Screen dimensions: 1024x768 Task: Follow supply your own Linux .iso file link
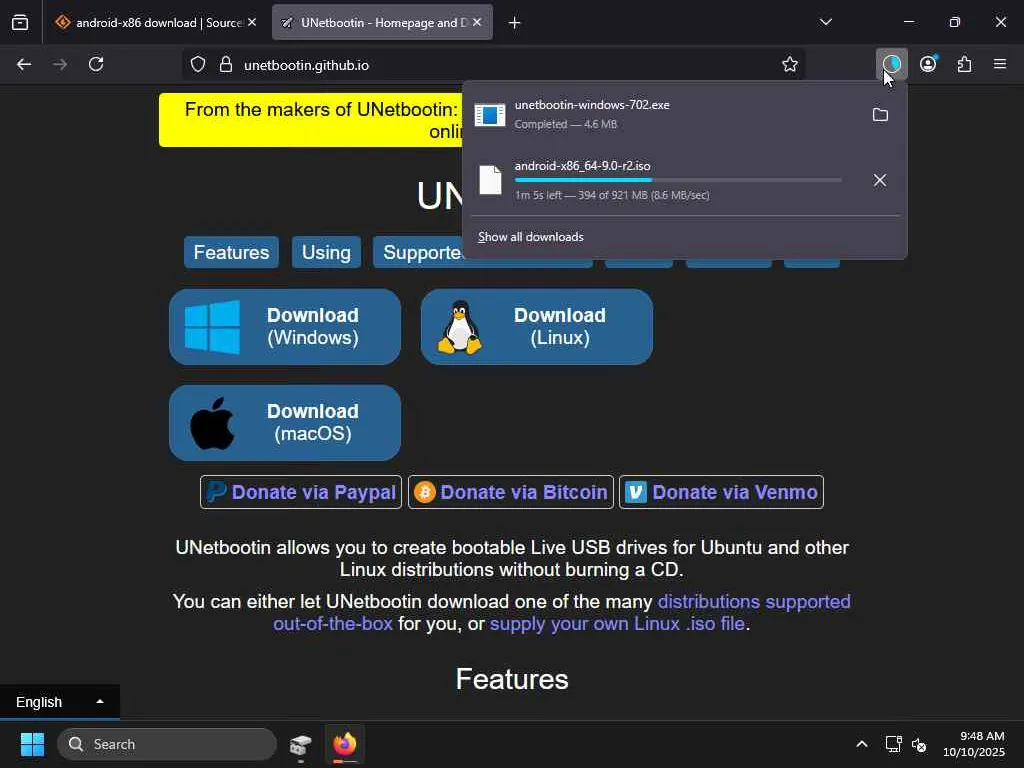[x=617, y=624]
